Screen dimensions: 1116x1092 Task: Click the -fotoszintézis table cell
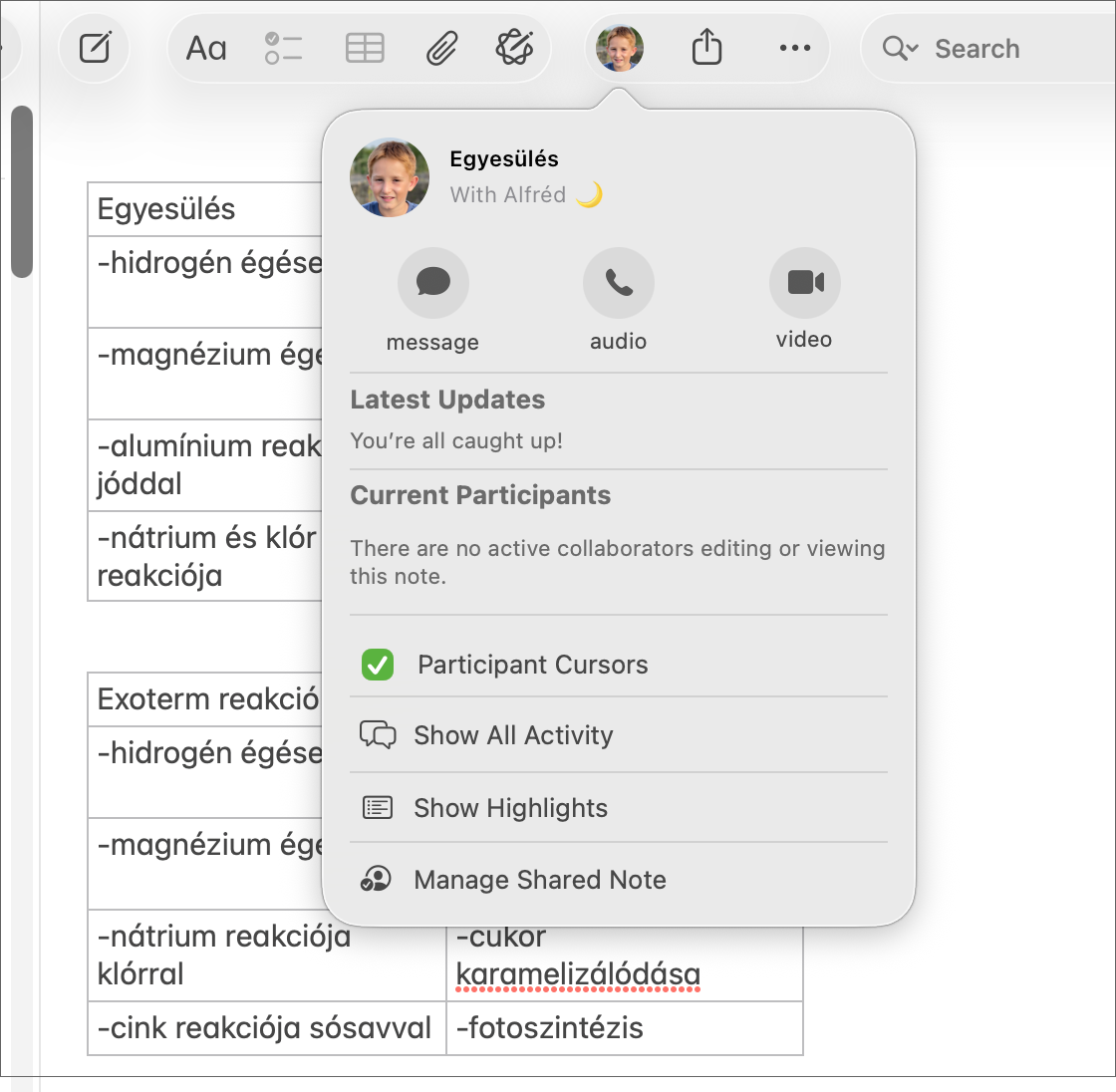click(624, 1028)
